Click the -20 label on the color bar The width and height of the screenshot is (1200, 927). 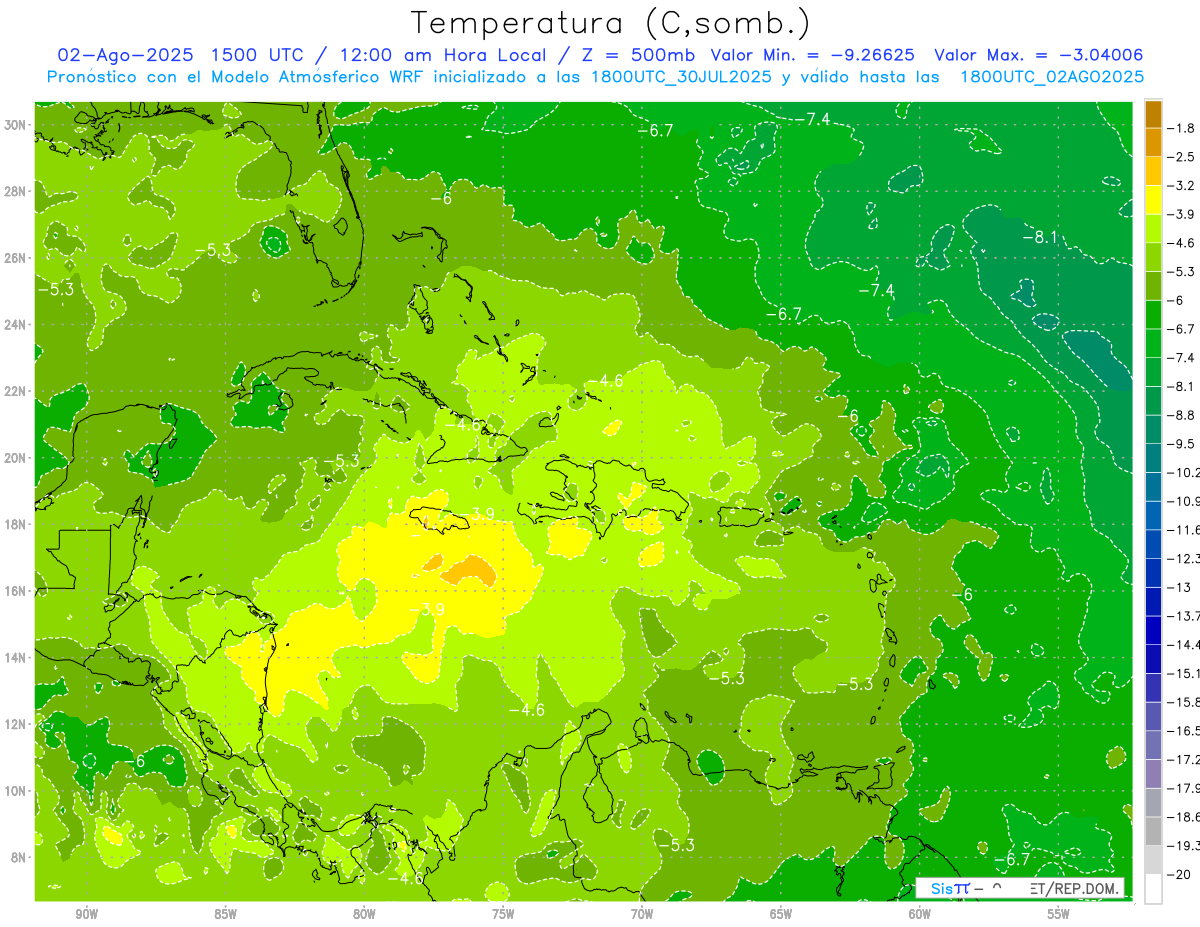[1178, 874]
